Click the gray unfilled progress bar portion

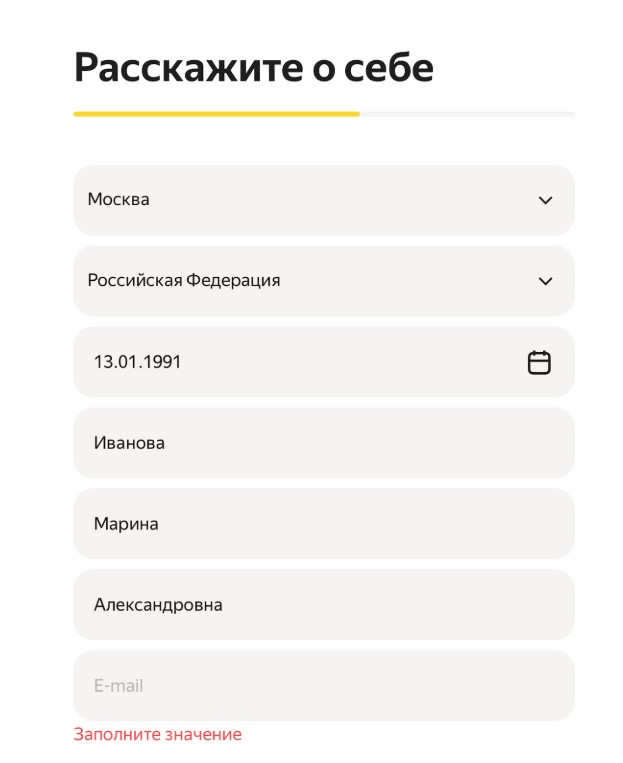pos(467,114)
